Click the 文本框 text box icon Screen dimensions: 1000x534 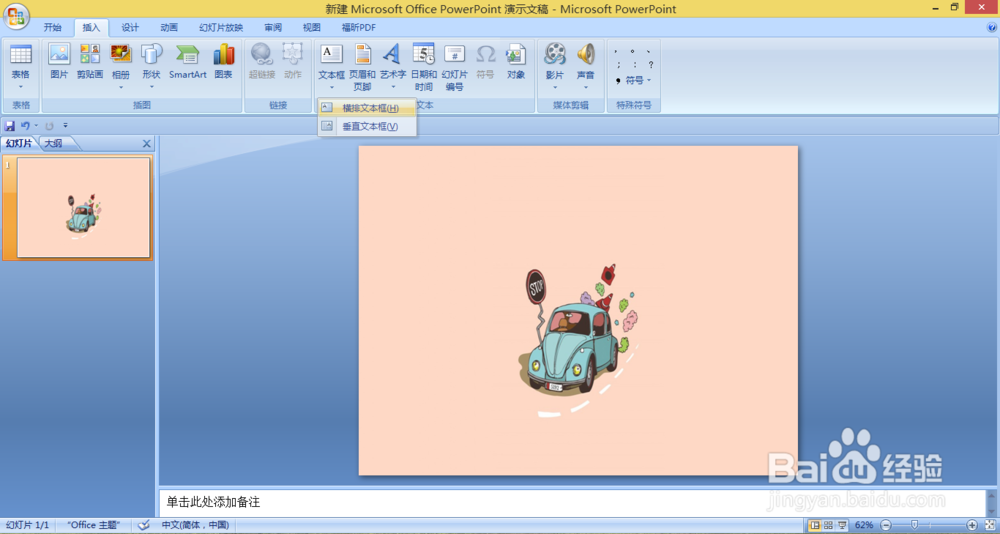click(332, 54)
